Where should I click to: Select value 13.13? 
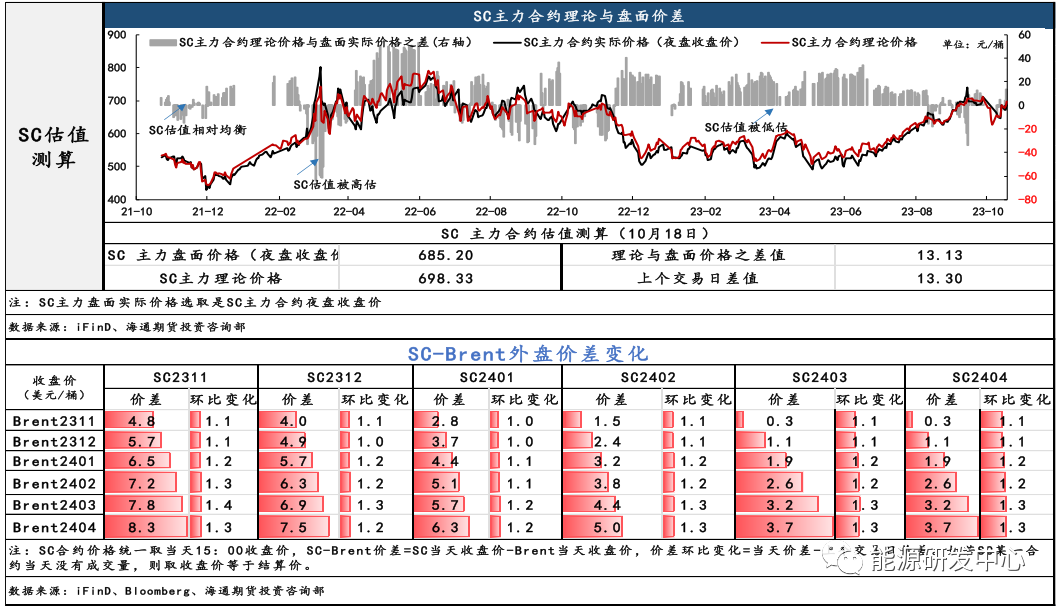(940, 256)
